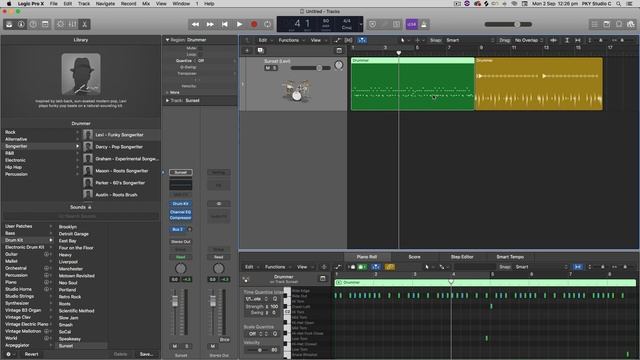The image size is (640, 360).
Task: Select the green Drummer region
Action: pos(412,84)
